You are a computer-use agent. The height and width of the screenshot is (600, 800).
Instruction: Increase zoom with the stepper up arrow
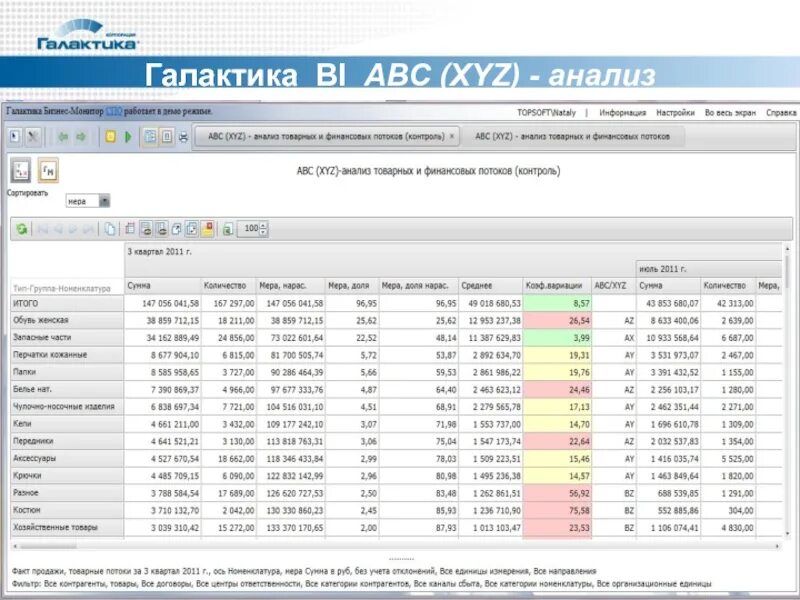pos(263,226)
